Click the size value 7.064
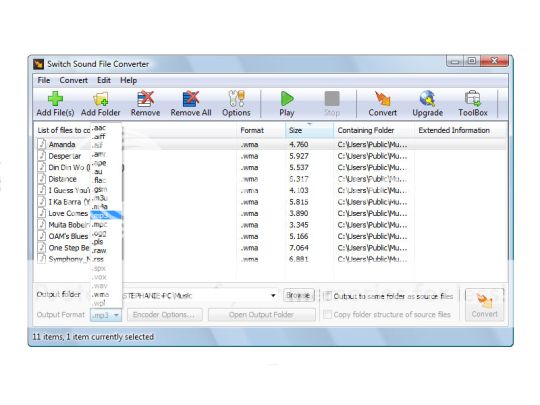The image size is (540, 405). coord(299,248)
